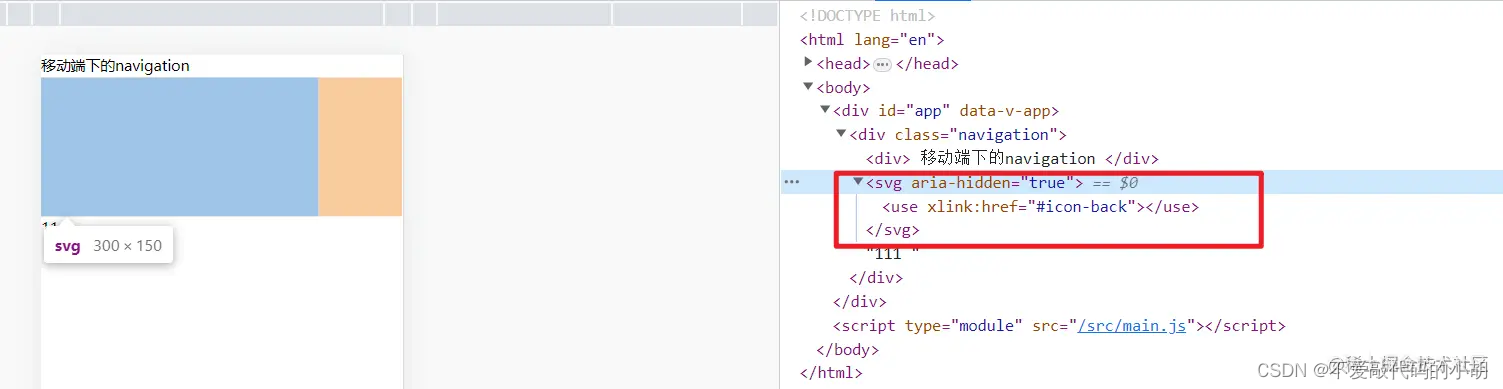The width and height of the screenshot is (1503, 389).
Task: Click the lang "en" attribute value
Action: [914, 40]
